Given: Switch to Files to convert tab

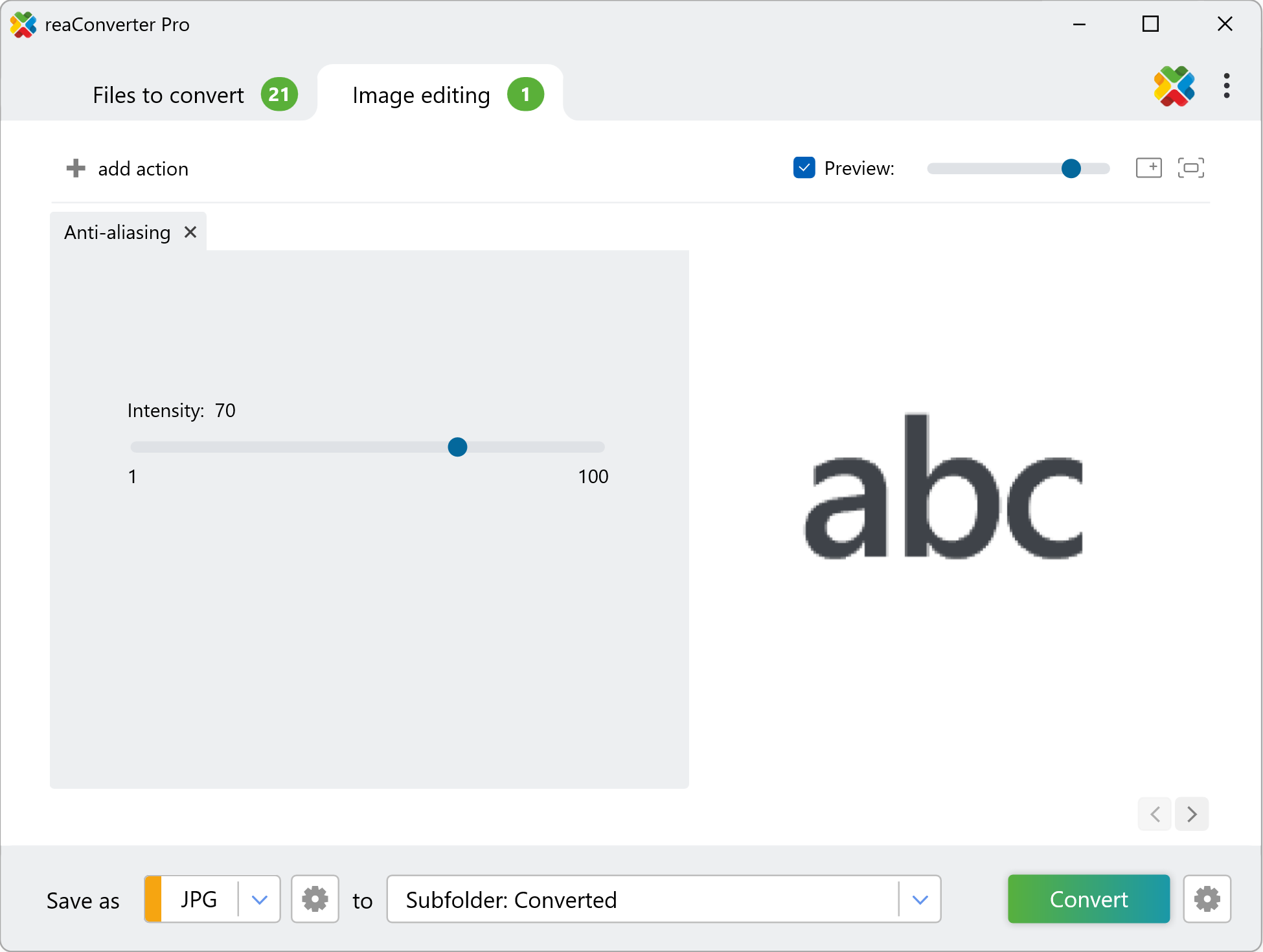Looking at the screenshot, I should [x=168, y=95].
